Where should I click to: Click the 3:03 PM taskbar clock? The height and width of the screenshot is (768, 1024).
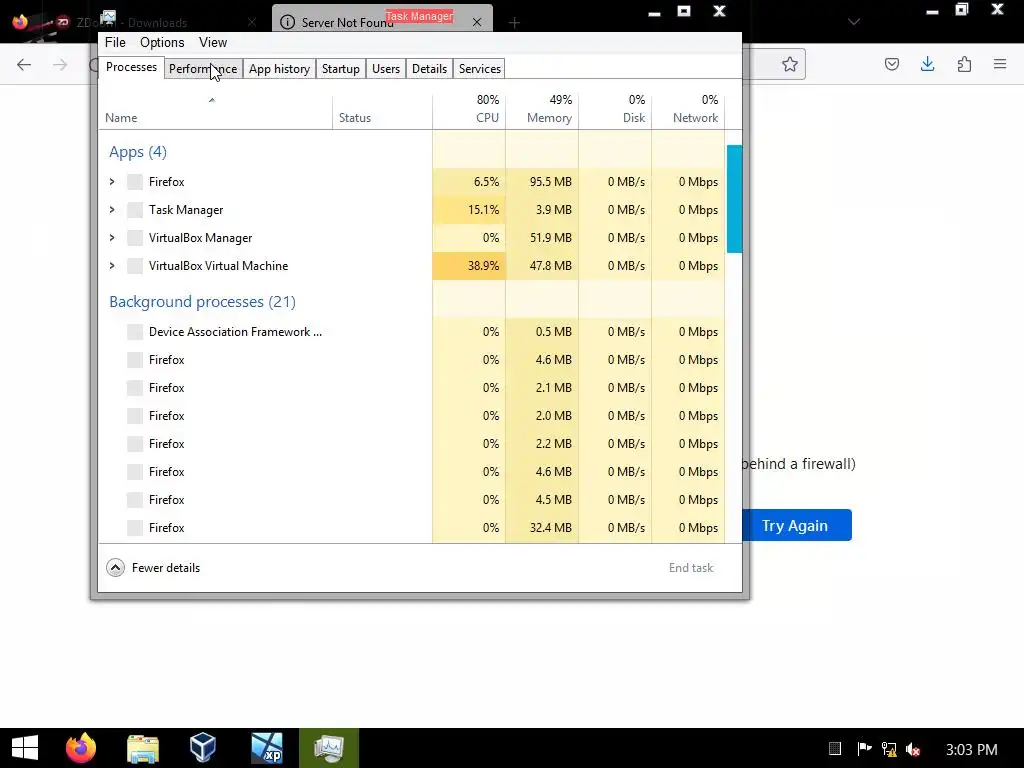[972, 749]
